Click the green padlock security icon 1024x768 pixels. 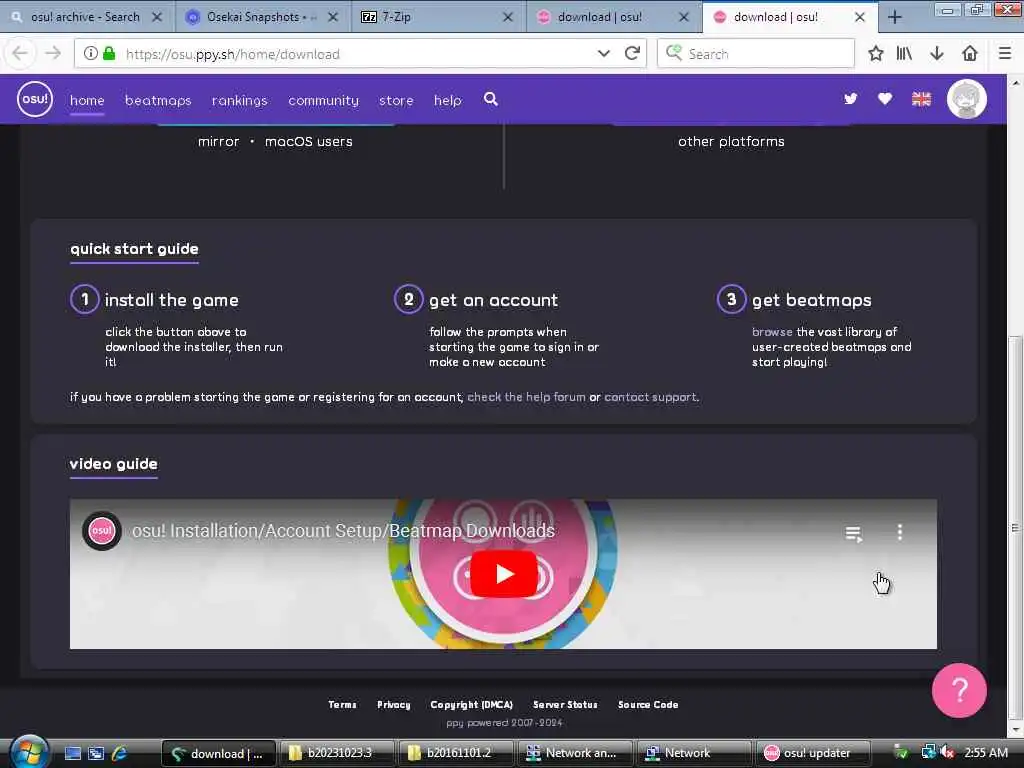click(109, 54)
